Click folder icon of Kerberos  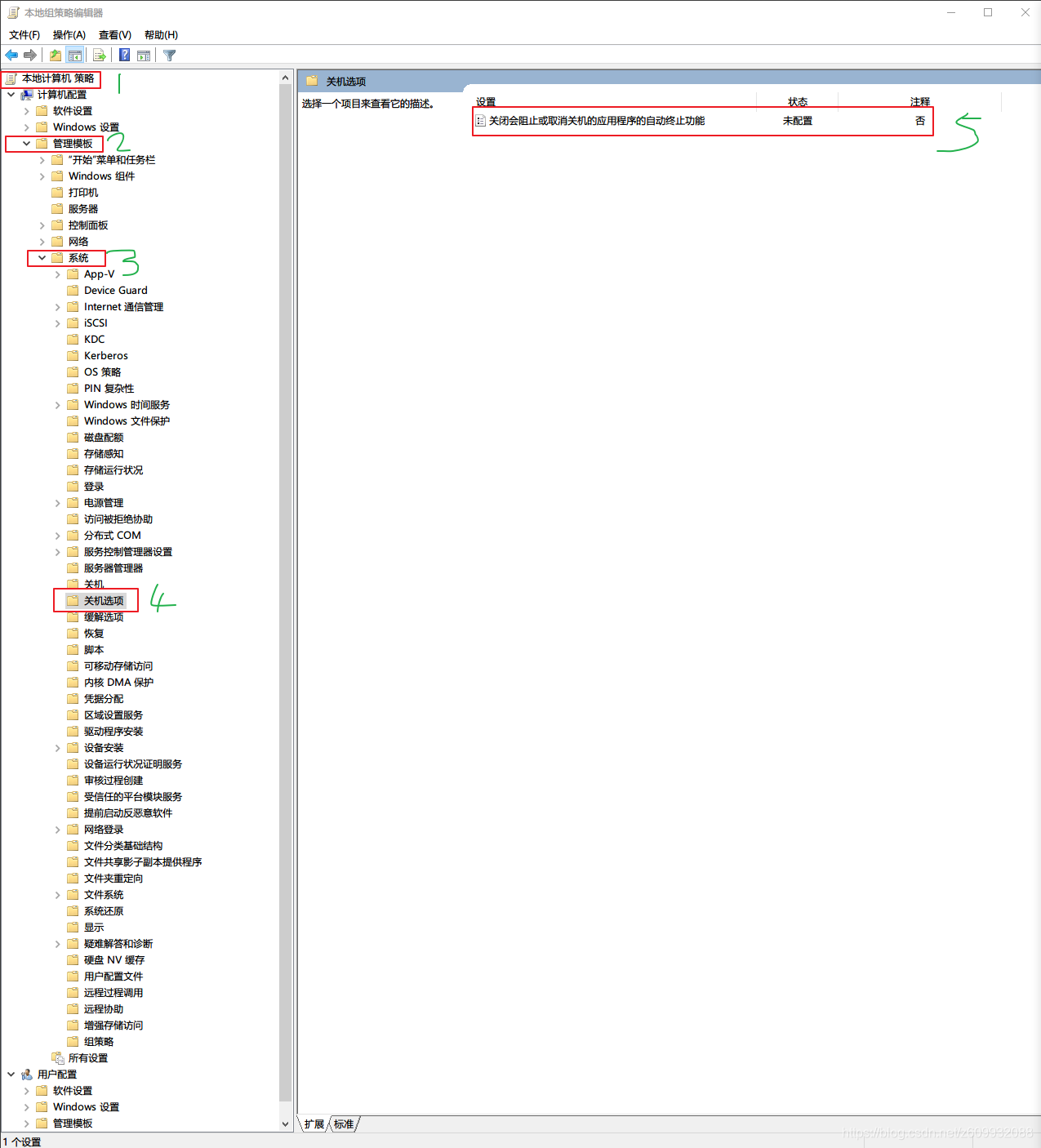tap(73, 356)
